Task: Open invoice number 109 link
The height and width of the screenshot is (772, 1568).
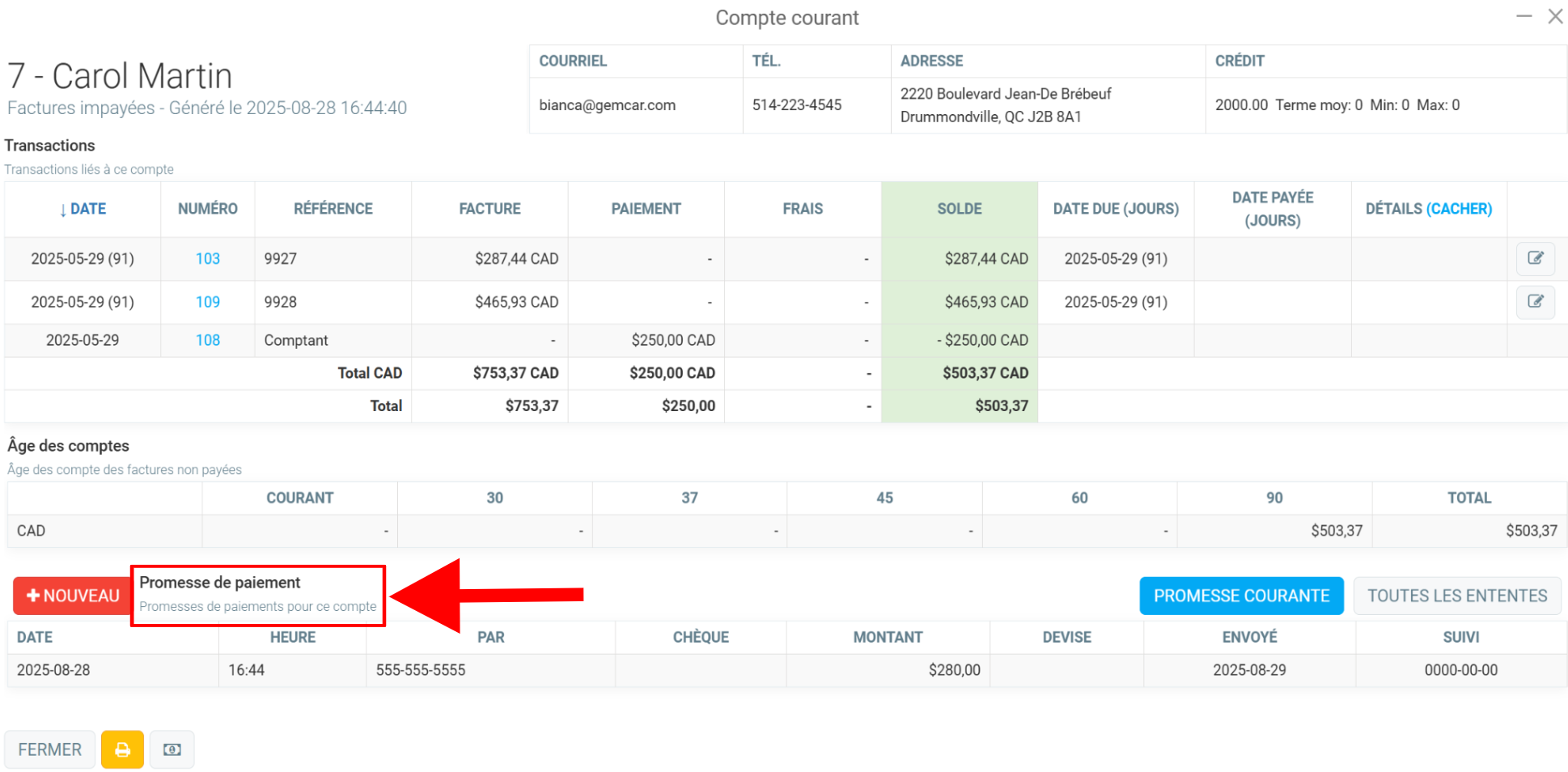Action: pos(208,302)
